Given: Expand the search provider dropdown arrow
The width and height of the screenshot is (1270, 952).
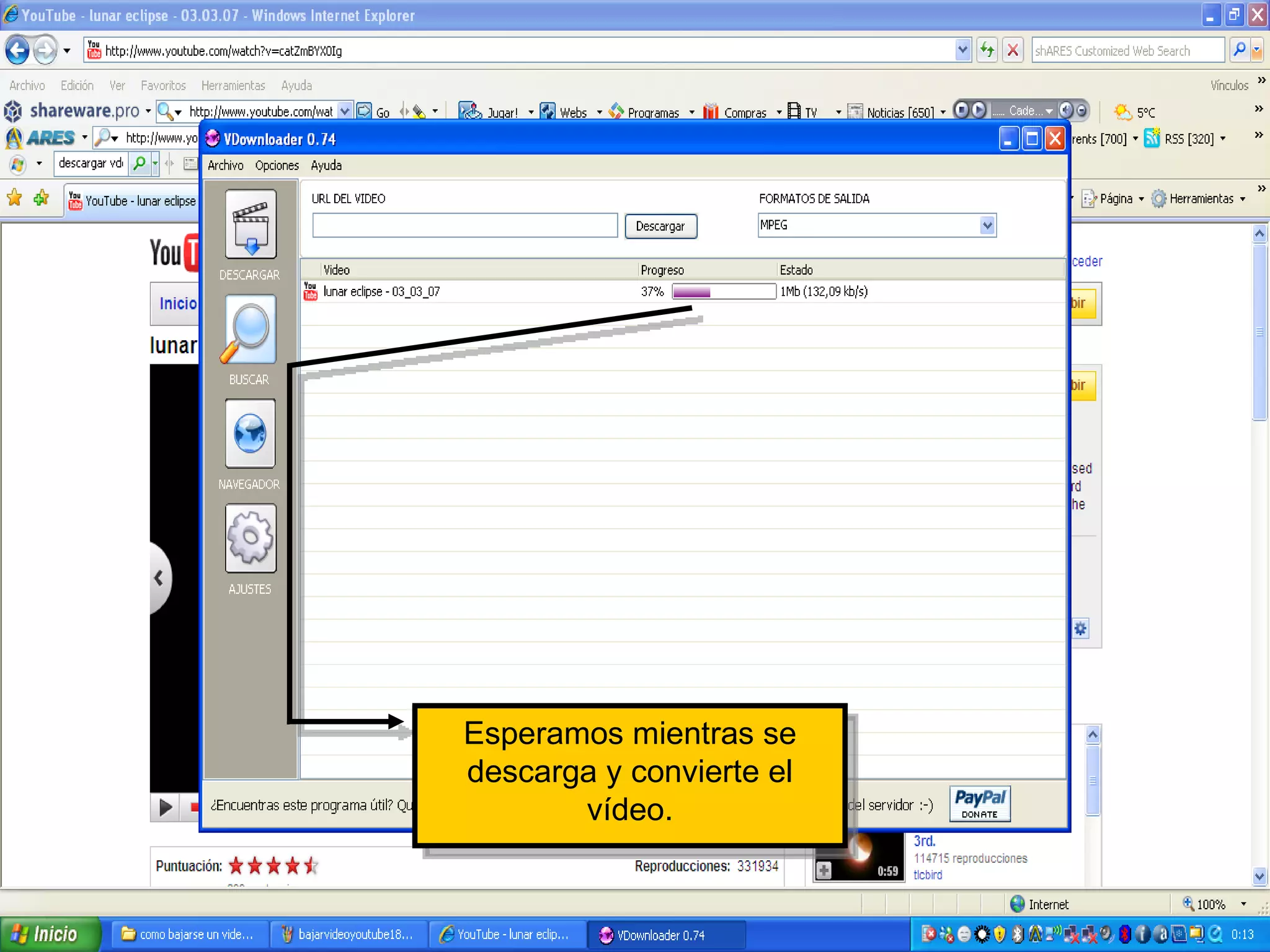Looking at the screenshot, I should (x=1257, y=50).
